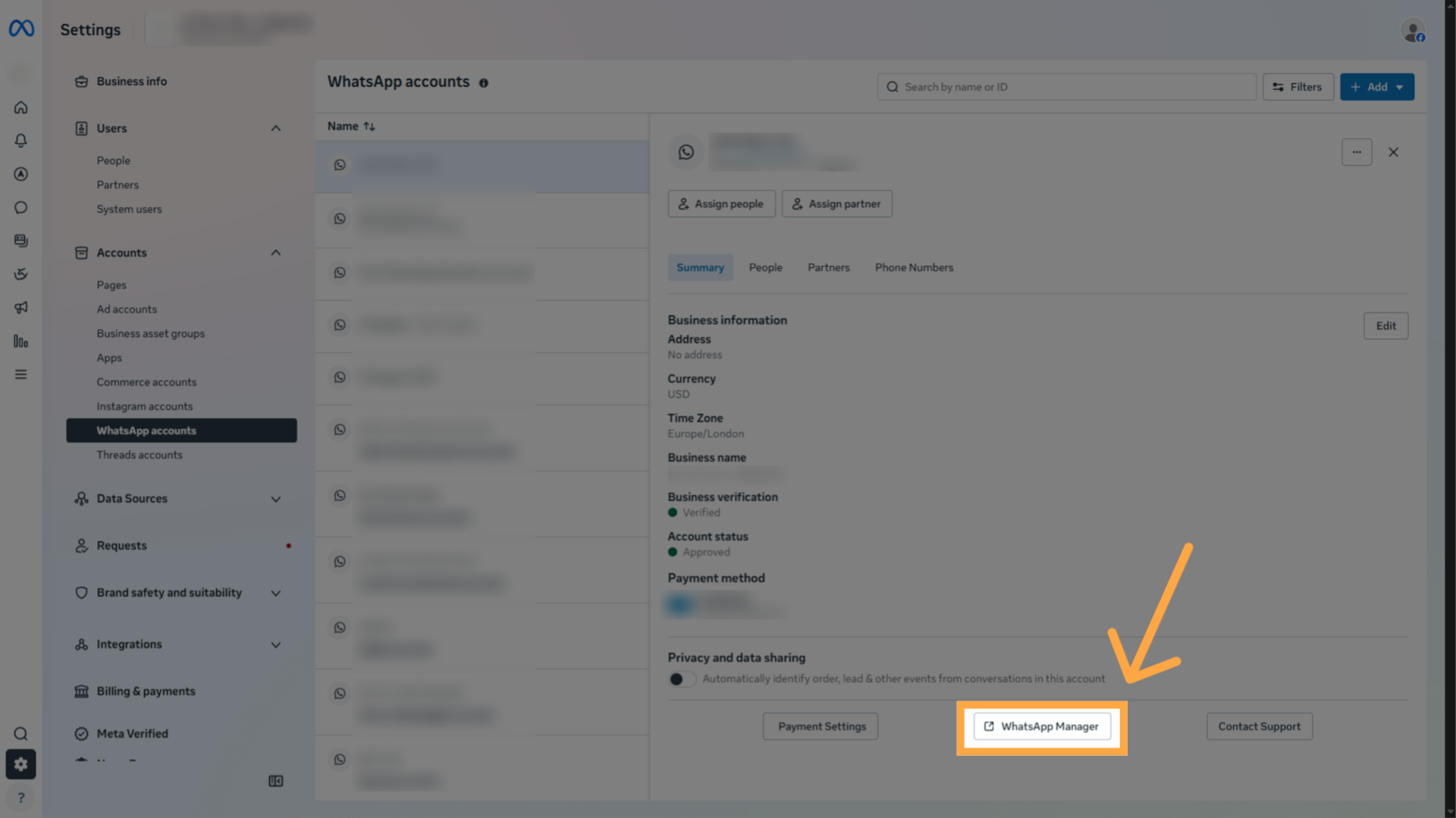Open Meta Verified in sidebar
Image resolution: width=1456 pixels, height=818 pixels.
coord(132,734)
